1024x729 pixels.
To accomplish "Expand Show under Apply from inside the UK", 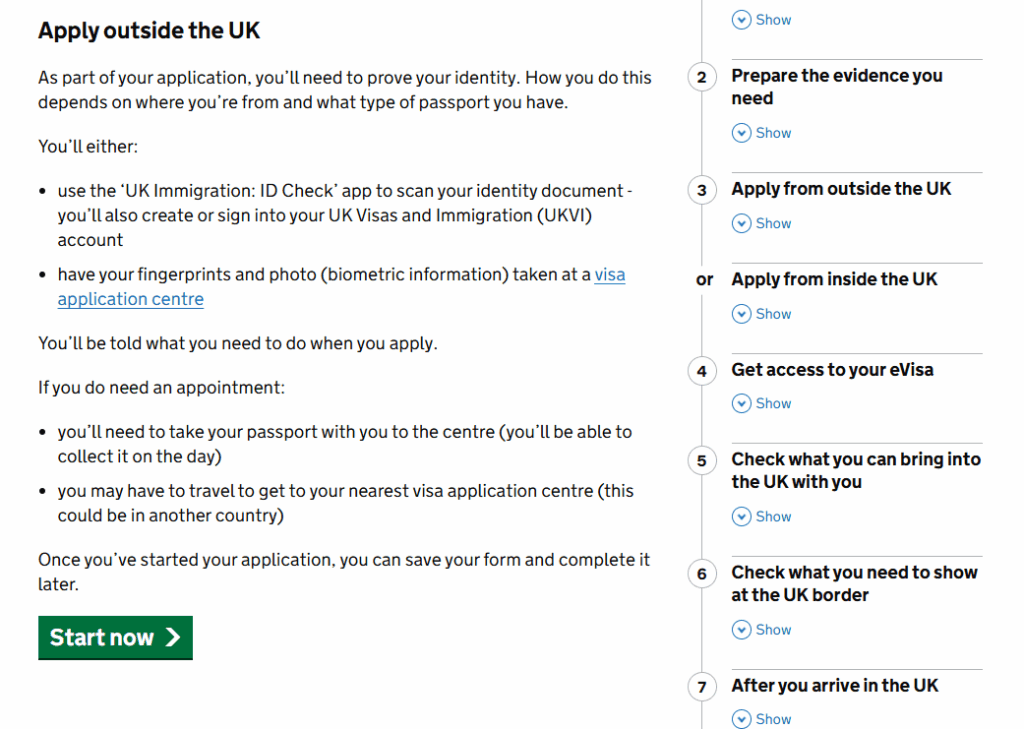I will (773, 314).
